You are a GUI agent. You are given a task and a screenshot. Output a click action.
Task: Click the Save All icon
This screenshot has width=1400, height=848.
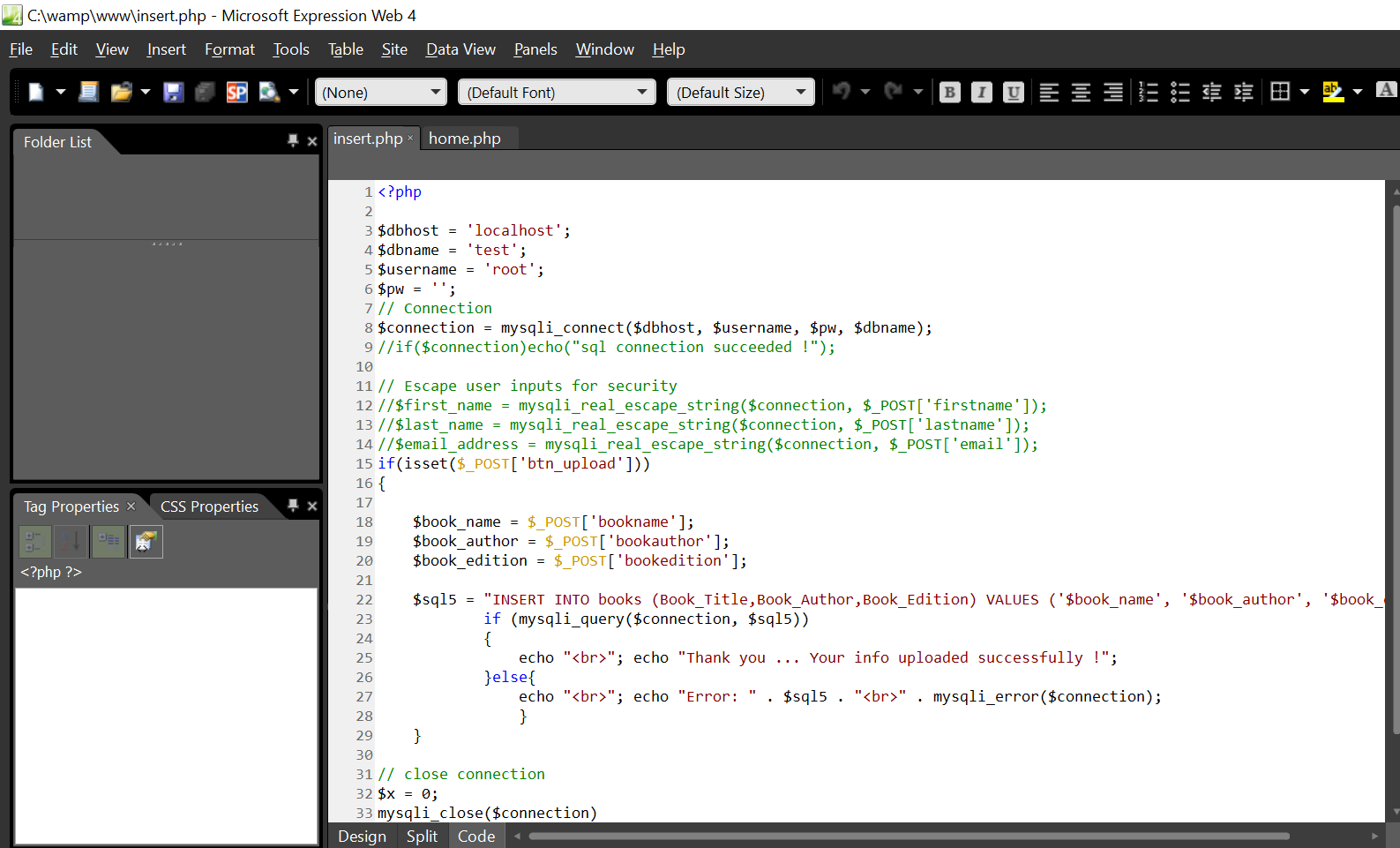(205, 92)
